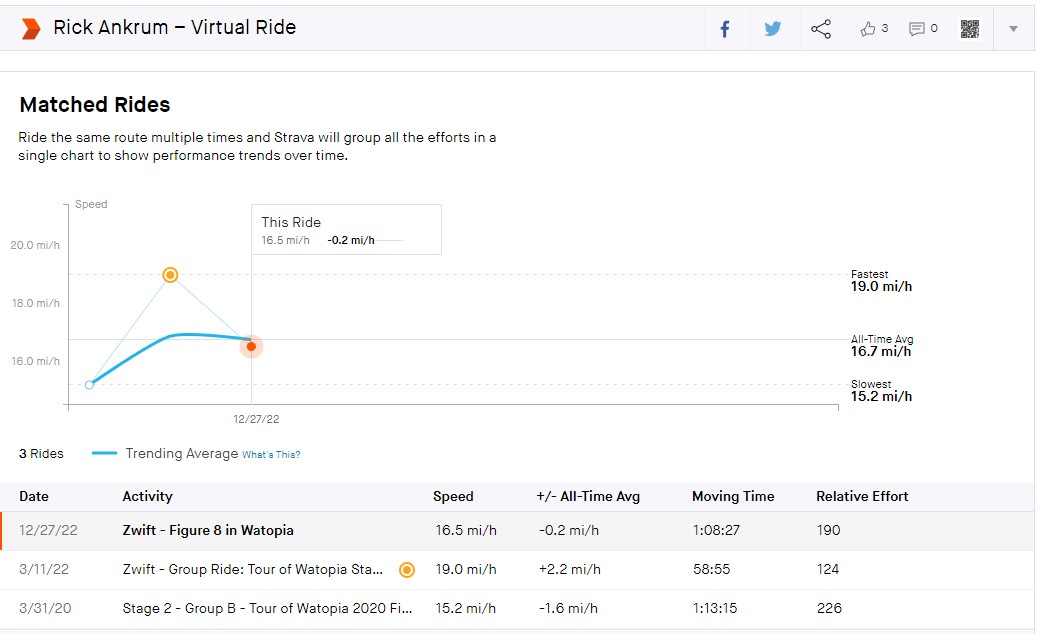Click the Relative Effort column header
Viewport: 1040px width, 634px height.
862,496
